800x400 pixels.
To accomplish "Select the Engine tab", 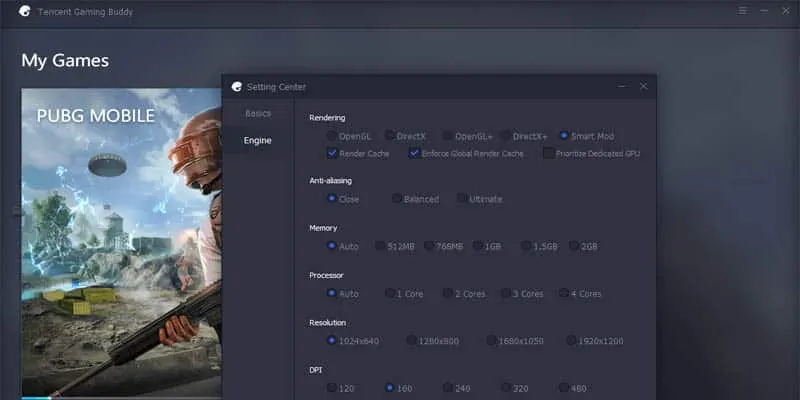I will 258,140.
